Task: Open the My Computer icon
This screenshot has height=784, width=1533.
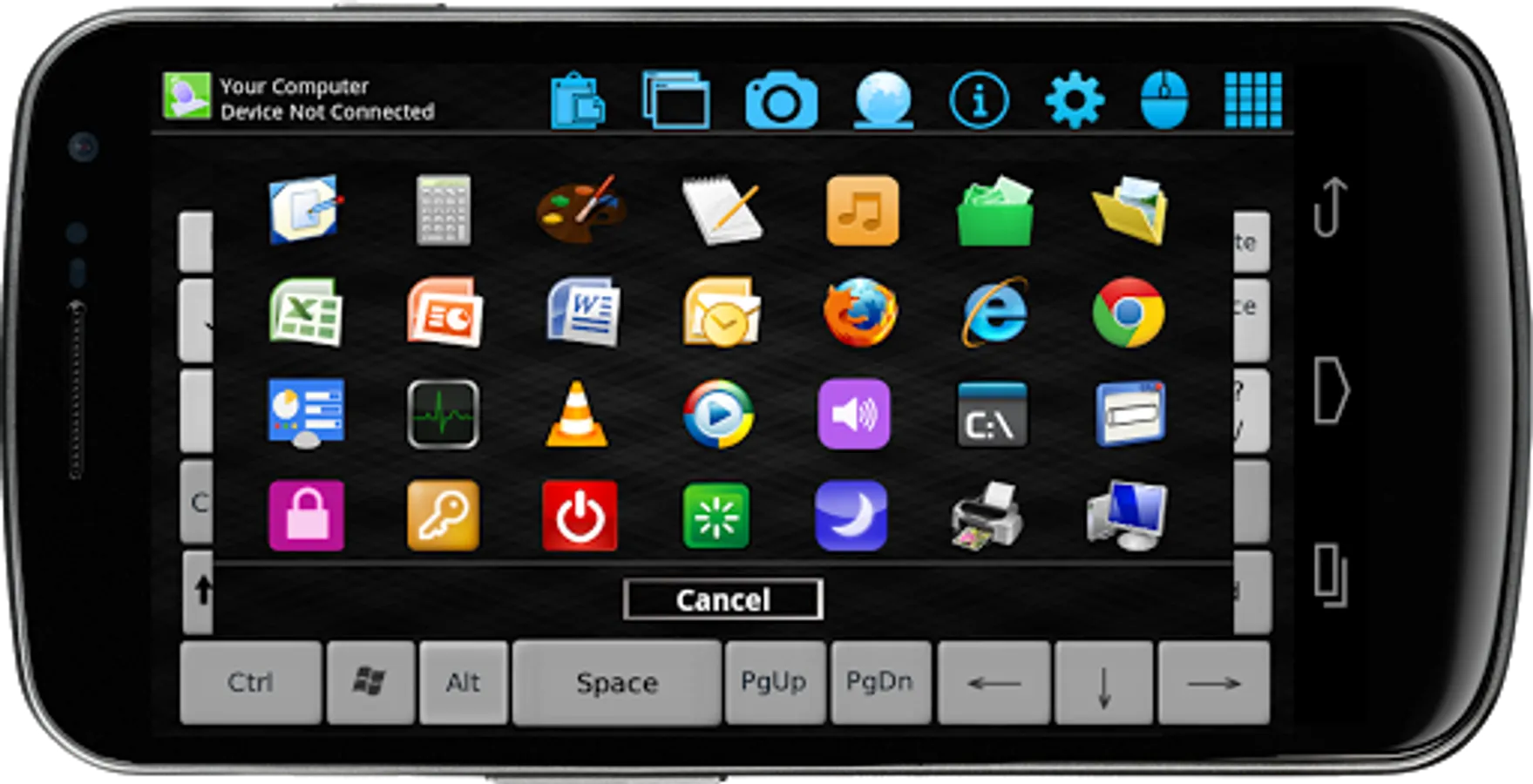Action: click(1127, 516)
